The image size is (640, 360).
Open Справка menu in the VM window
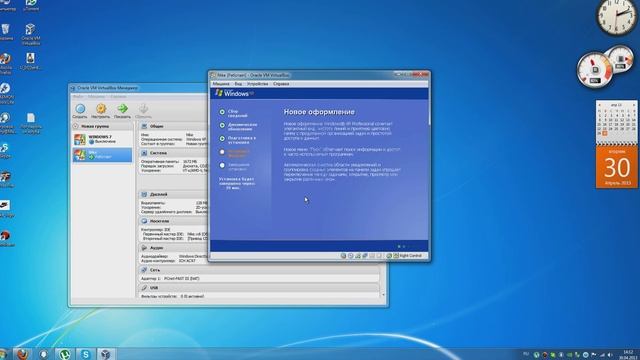[x=281, y=84]
